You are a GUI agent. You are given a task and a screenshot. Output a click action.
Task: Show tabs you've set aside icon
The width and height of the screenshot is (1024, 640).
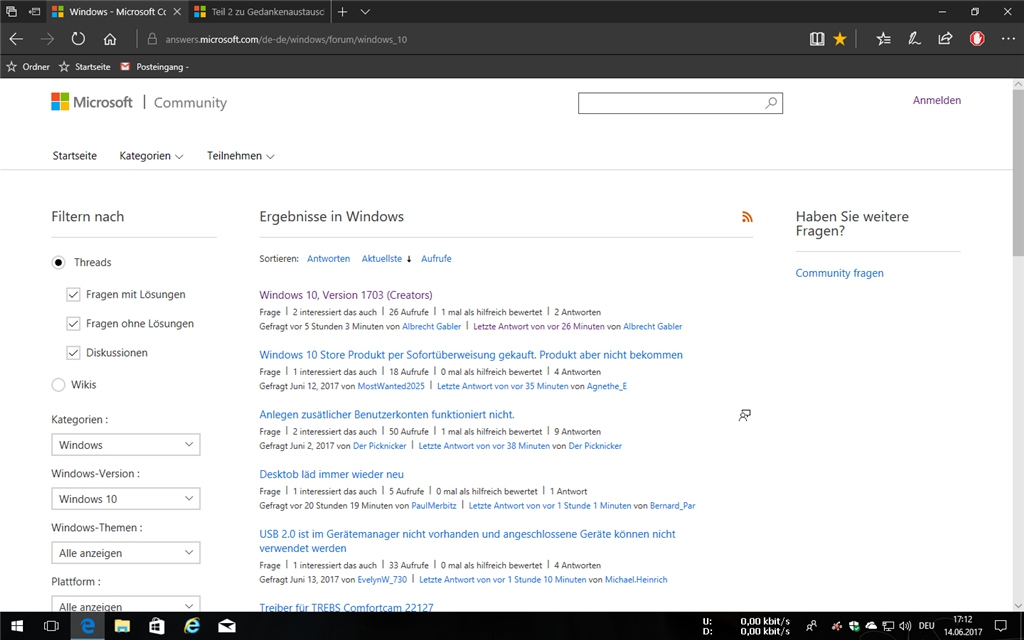11,12
